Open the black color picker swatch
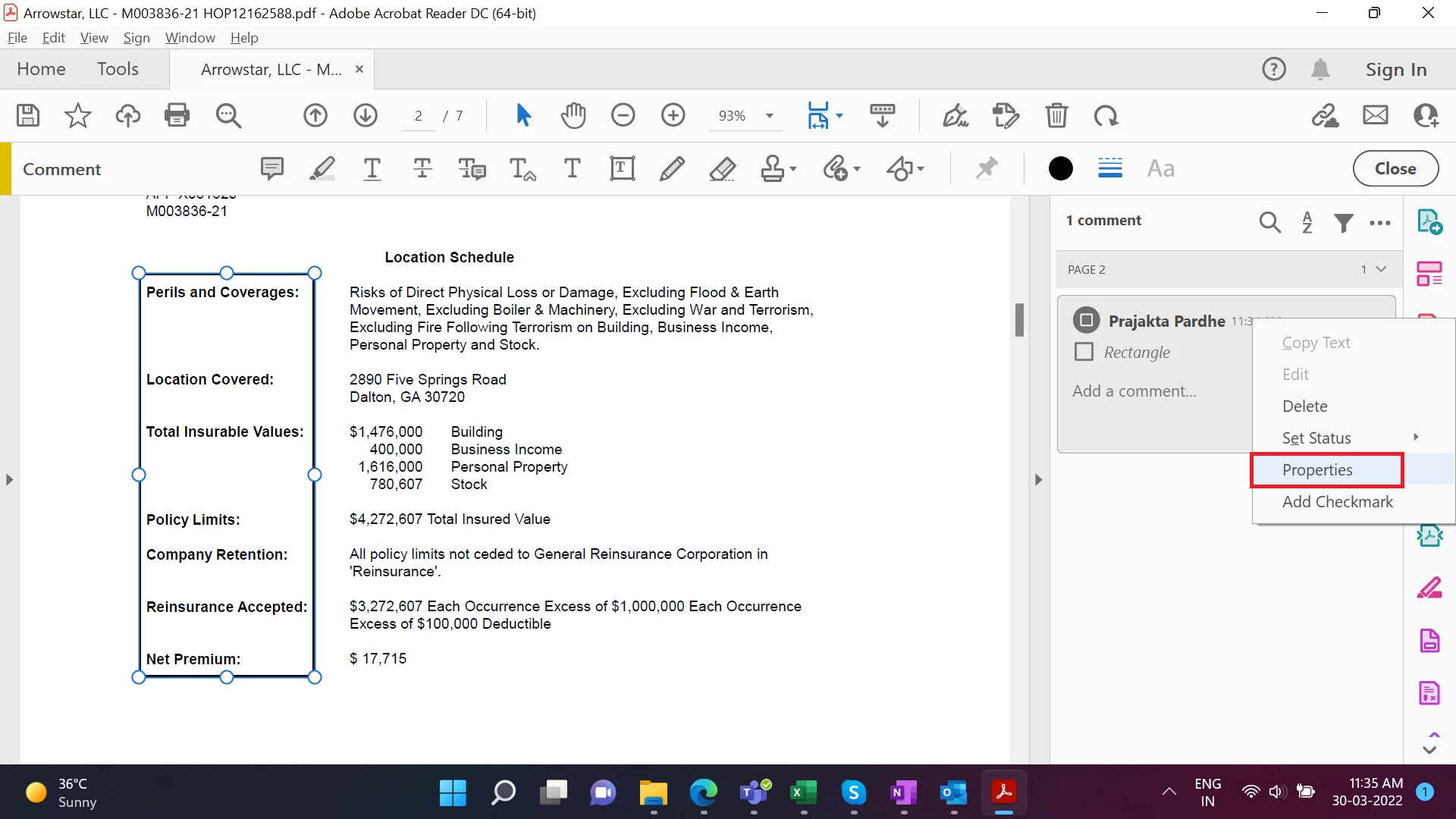This screenshot has height=819, width=1456. (1060, 168)
